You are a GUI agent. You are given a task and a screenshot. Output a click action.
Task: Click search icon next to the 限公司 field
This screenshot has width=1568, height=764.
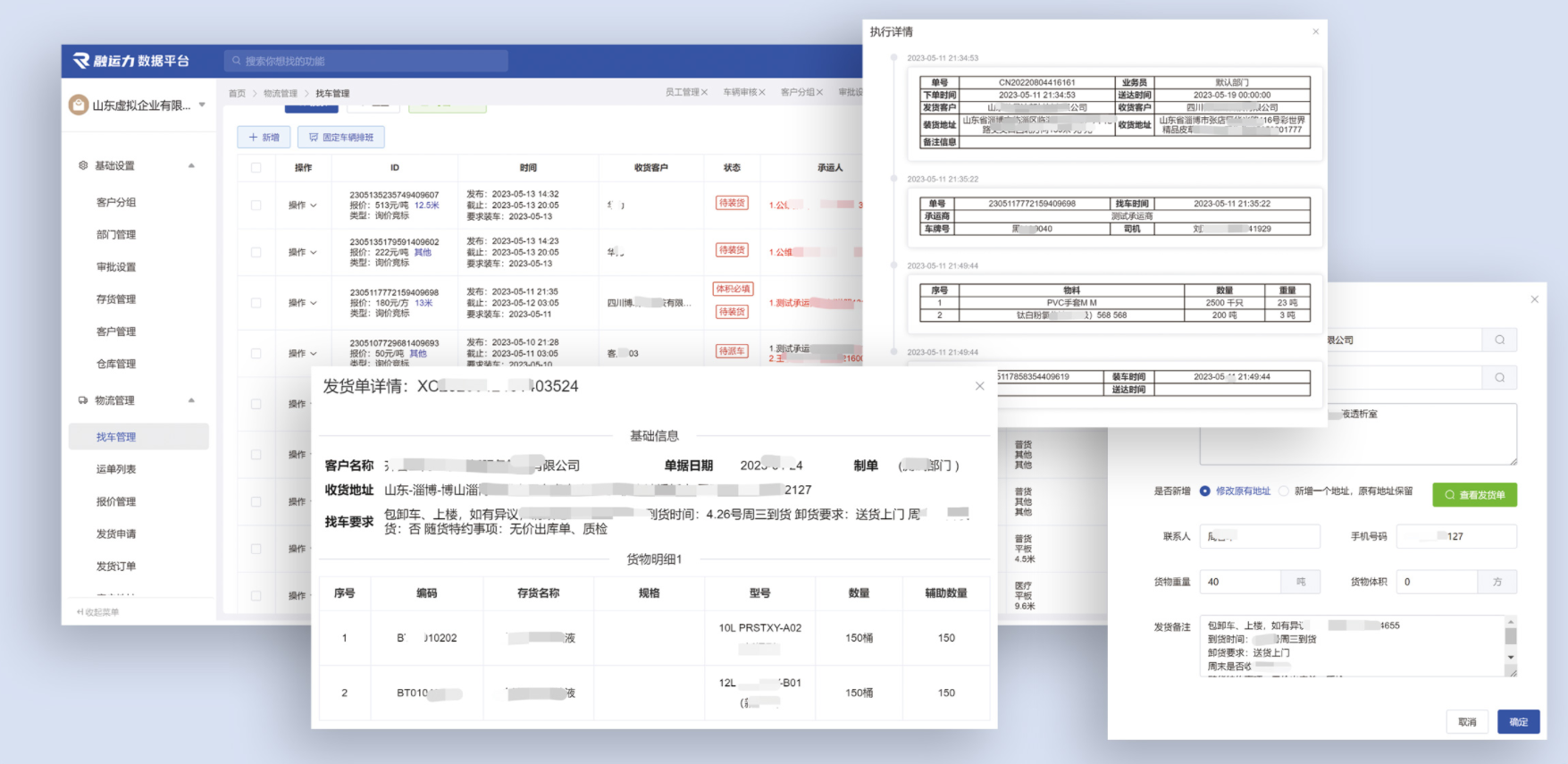click(1499, 340)
